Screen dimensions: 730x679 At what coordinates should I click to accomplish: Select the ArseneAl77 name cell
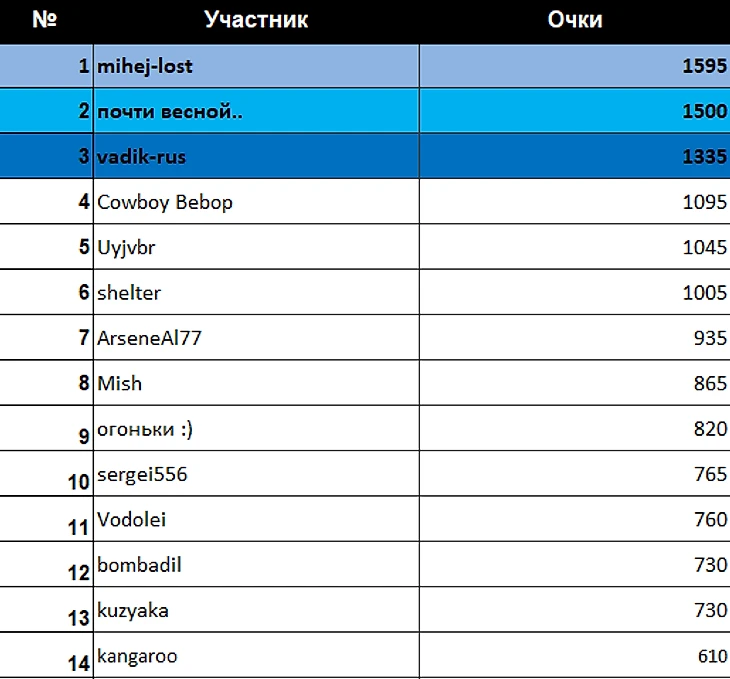coord(256,338)
